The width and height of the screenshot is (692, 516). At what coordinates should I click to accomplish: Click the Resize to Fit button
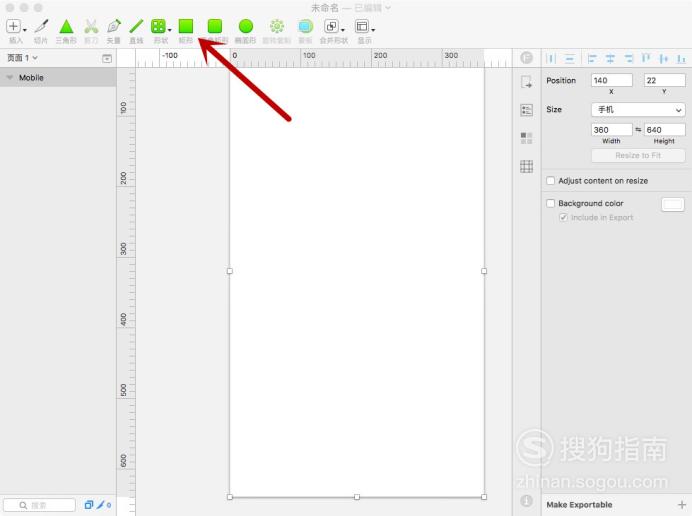(x=638, y=155)
